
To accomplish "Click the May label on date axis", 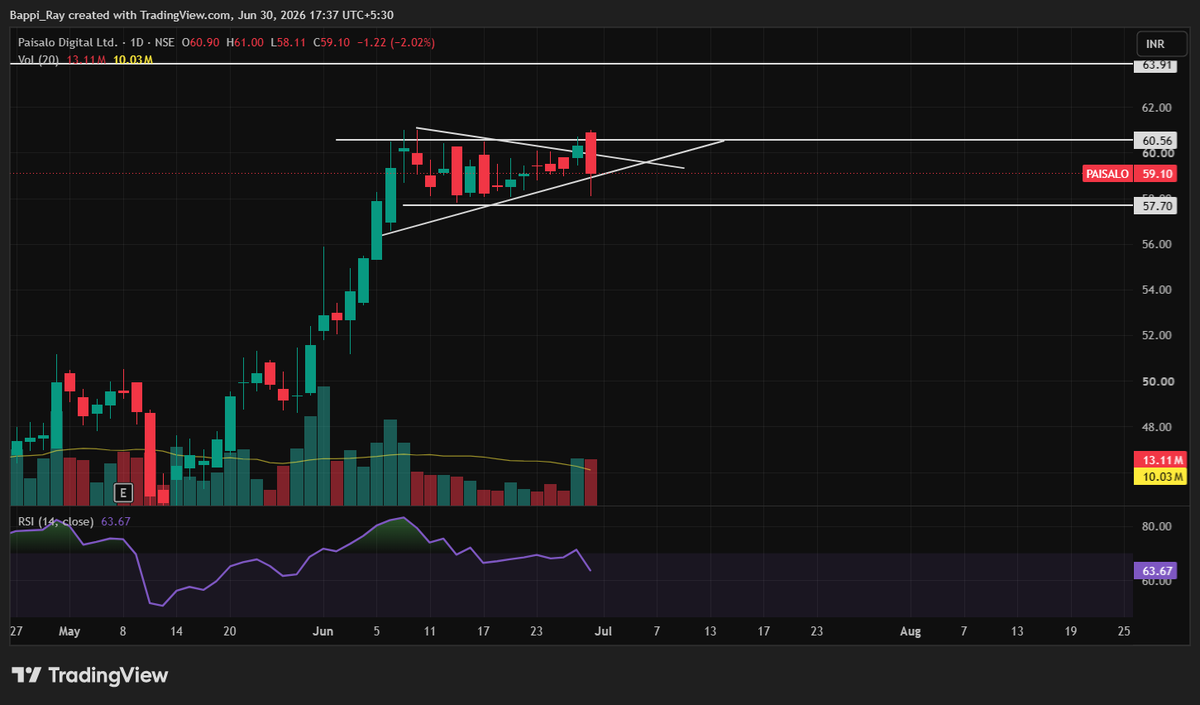I will click(x=69, y=631).
